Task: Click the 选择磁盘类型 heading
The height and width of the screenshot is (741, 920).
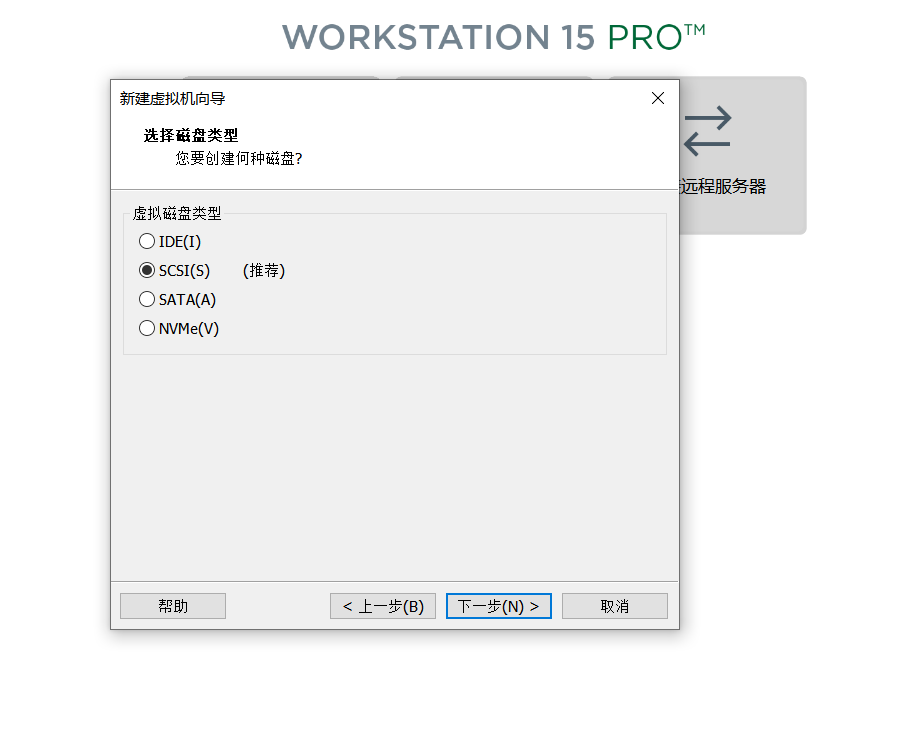Action: click(x=191, y=136)
